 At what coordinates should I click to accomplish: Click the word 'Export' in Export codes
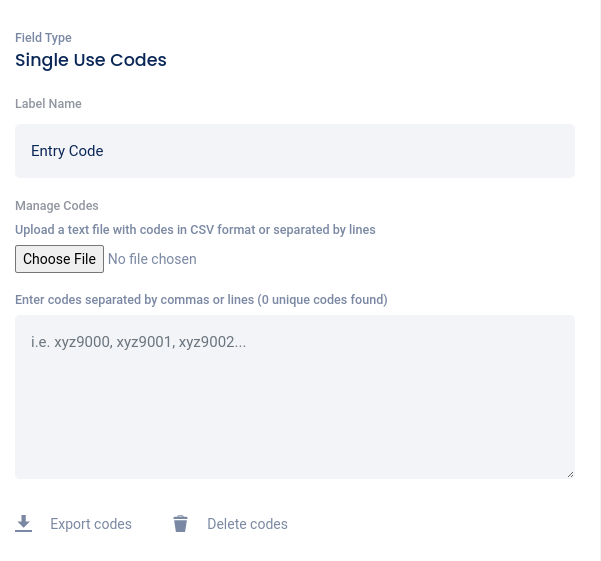click(x=70, y=524)
